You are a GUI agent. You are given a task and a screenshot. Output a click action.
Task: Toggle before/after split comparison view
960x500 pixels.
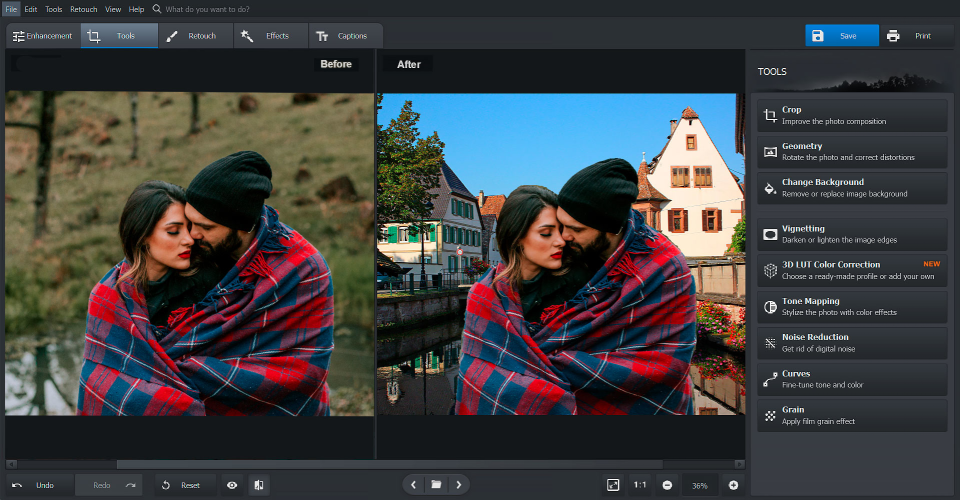pos(259,485)
